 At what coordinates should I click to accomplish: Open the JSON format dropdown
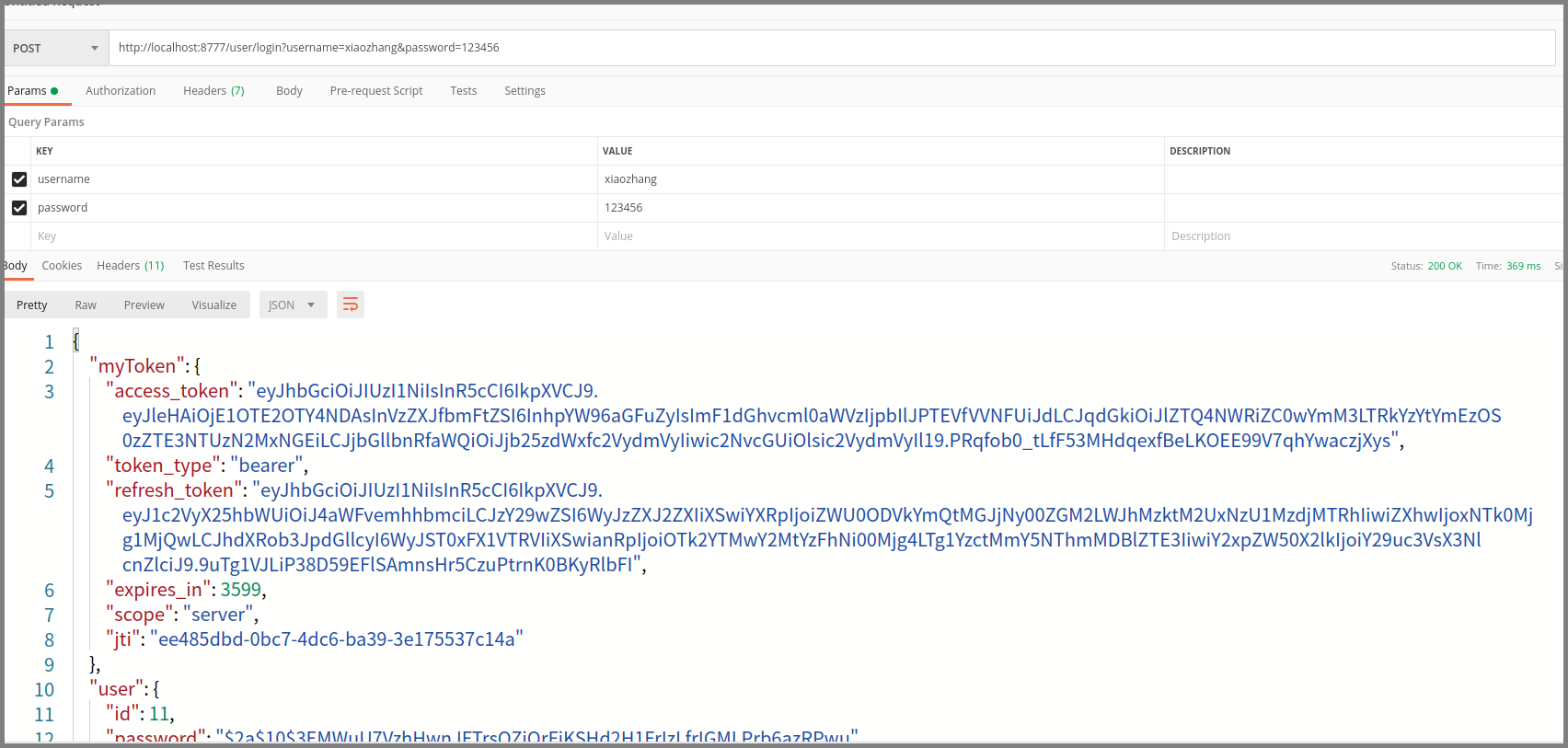click(x=293, y=305)
